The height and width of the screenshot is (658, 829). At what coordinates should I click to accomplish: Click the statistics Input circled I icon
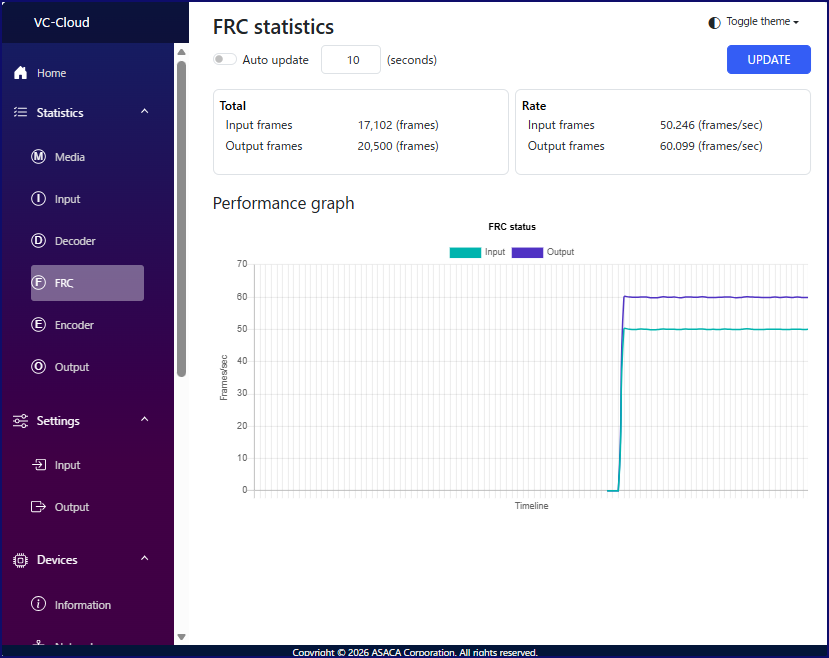pos(39,199)
